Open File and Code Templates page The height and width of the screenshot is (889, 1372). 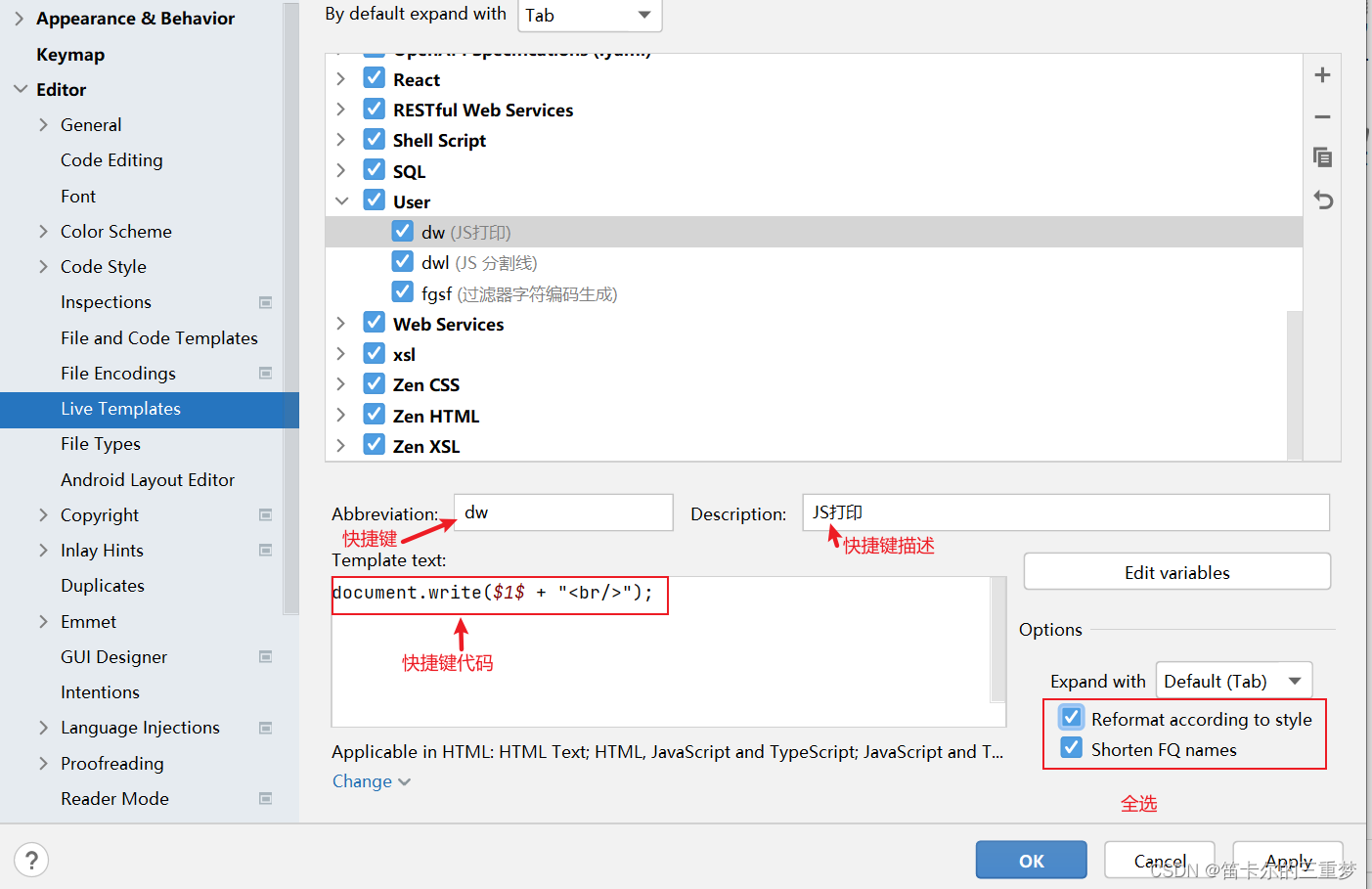[159, 338]
